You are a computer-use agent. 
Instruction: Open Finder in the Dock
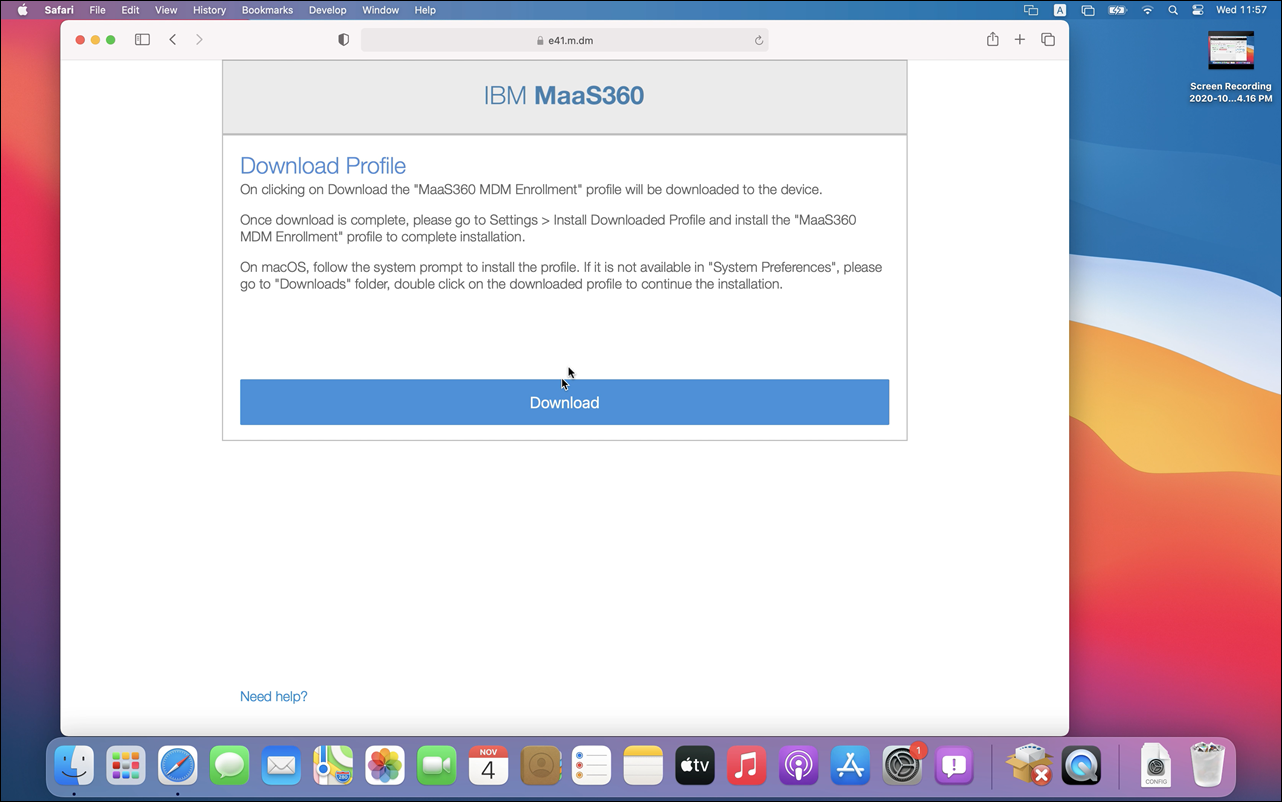(74, 766)
